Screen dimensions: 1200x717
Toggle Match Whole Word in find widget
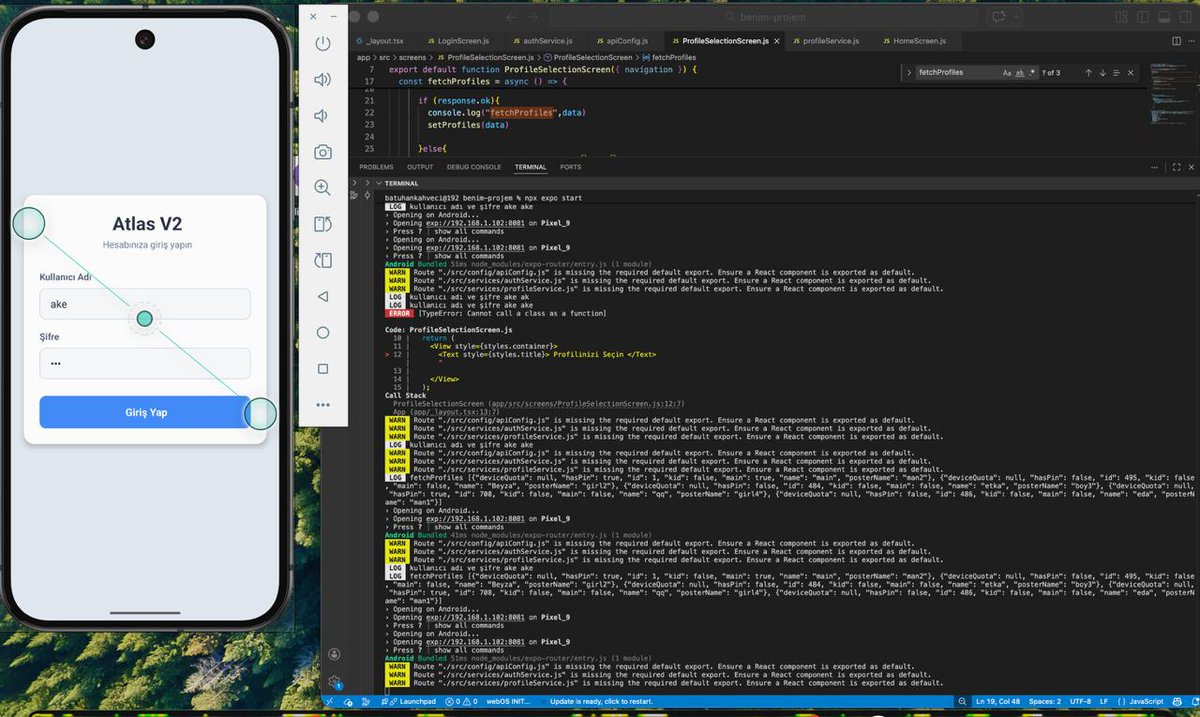1019,73
